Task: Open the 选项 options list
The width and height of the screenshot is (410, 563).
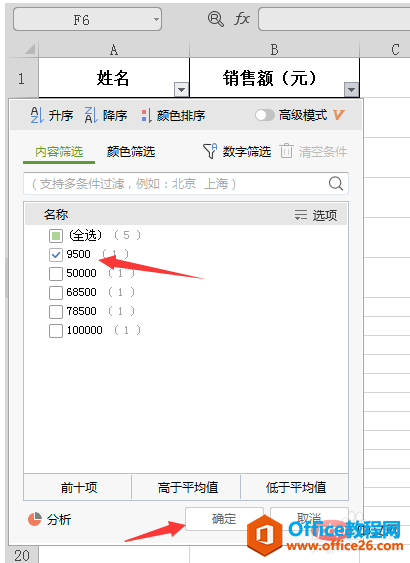Action: 316,215
